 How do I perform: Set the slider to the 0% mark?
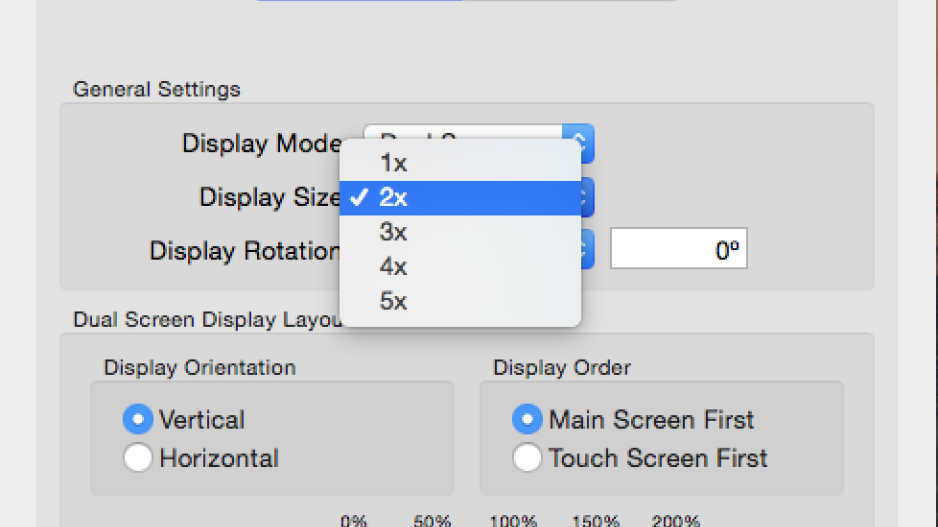click(354, 520)
